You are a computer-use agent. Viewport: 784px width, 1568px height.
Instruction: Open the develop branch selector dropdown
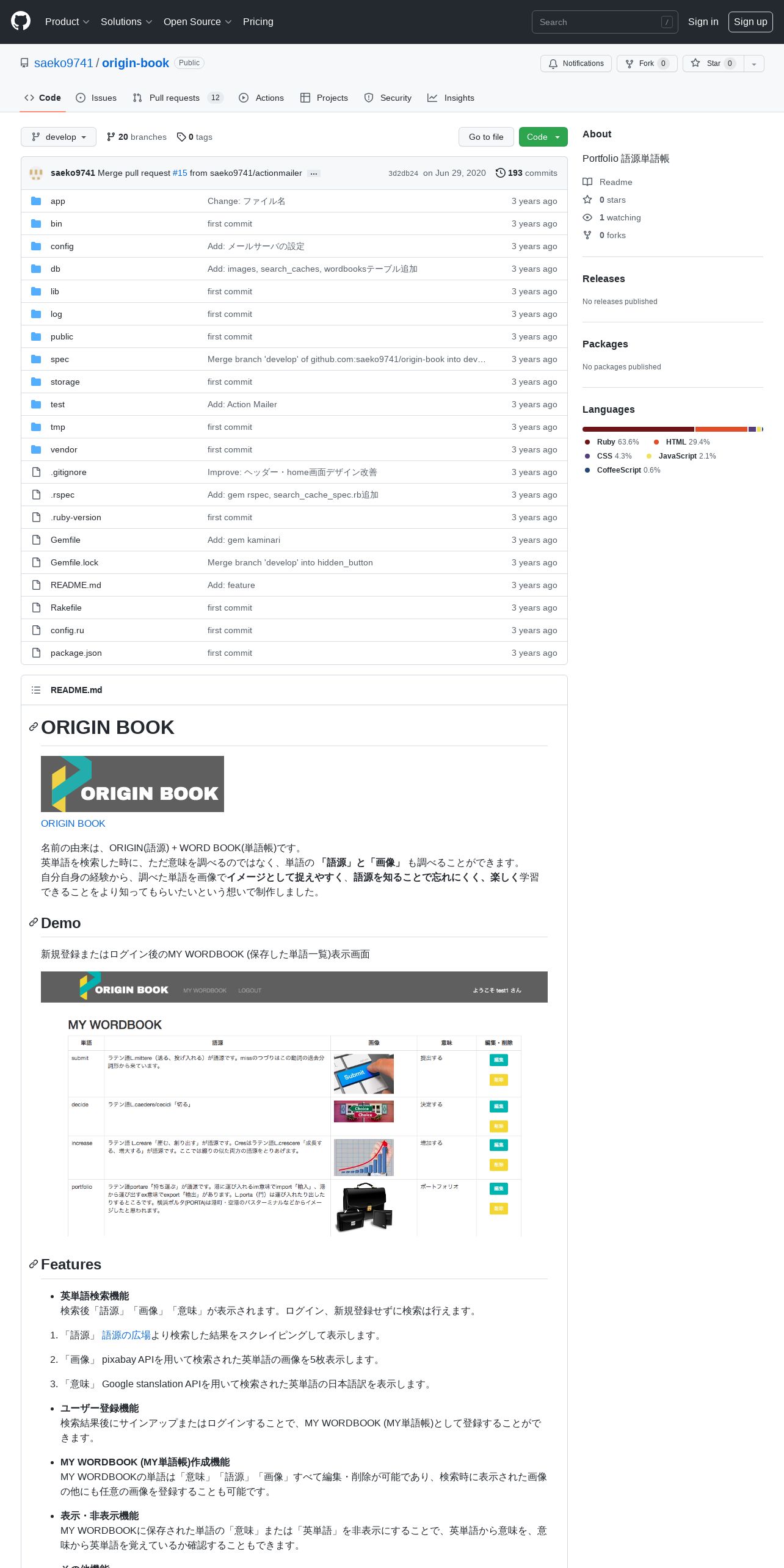pos(59,137)
